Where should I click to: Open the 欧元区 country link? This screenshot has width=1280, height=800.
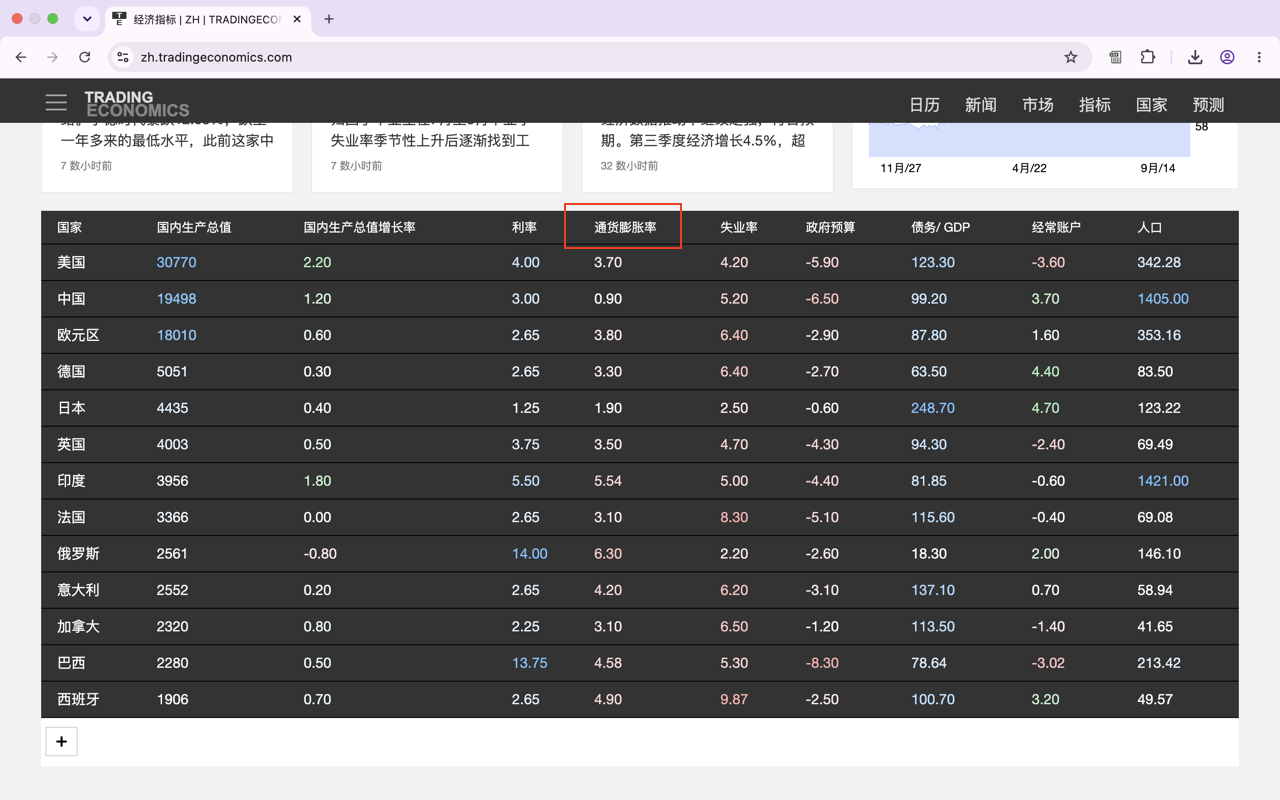tap(78, 335)
